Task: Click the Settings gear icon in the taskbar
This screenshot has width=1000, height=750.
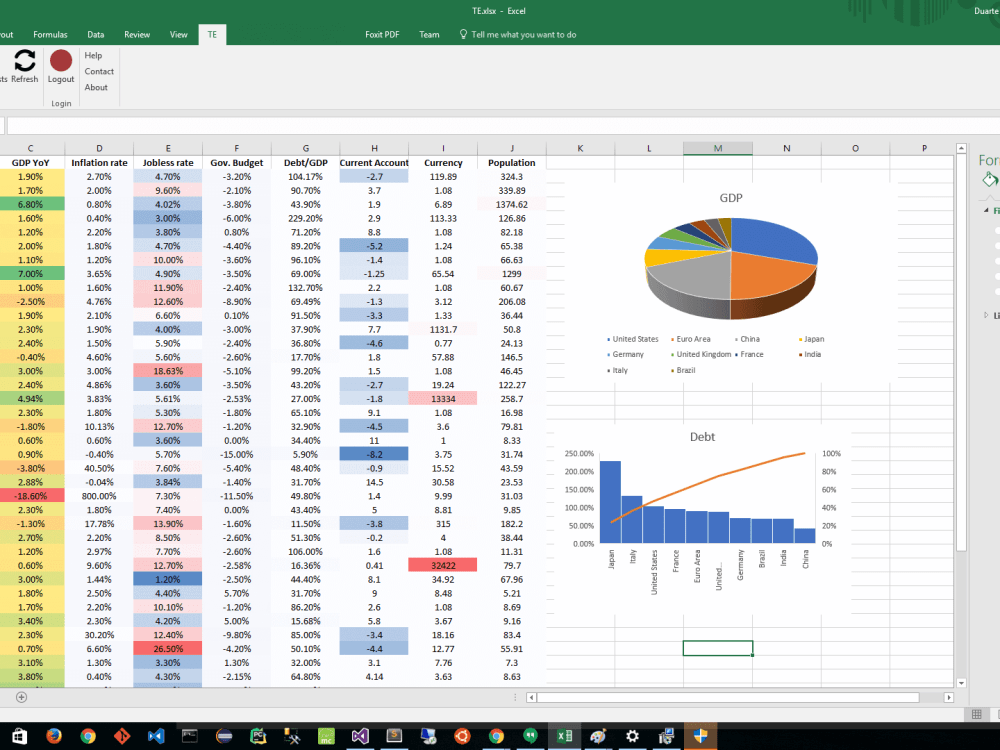Action: [x=631, y=736]
